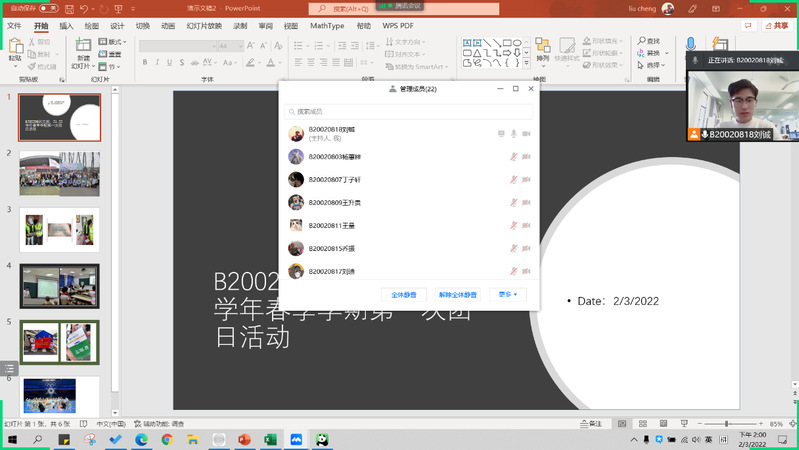The image size is (799, 450).
Task: Click screen share icon for B20020818 host
Action: (501, 134)
